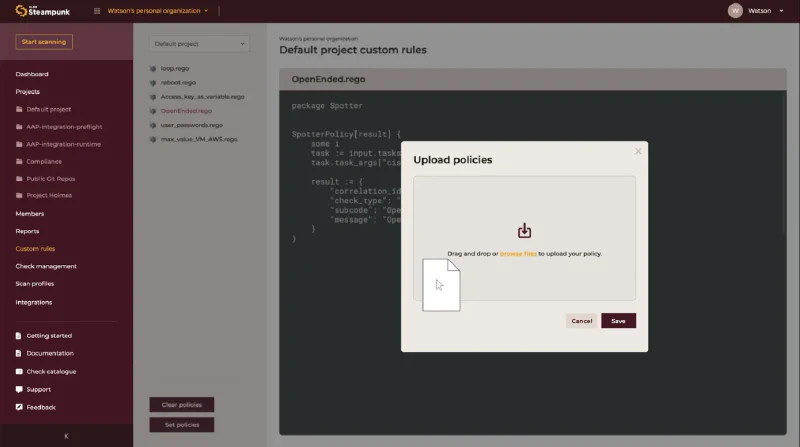Viewport: 800px width, 447px height.
Task: Go to Reports page
Action: click(27, 231)
